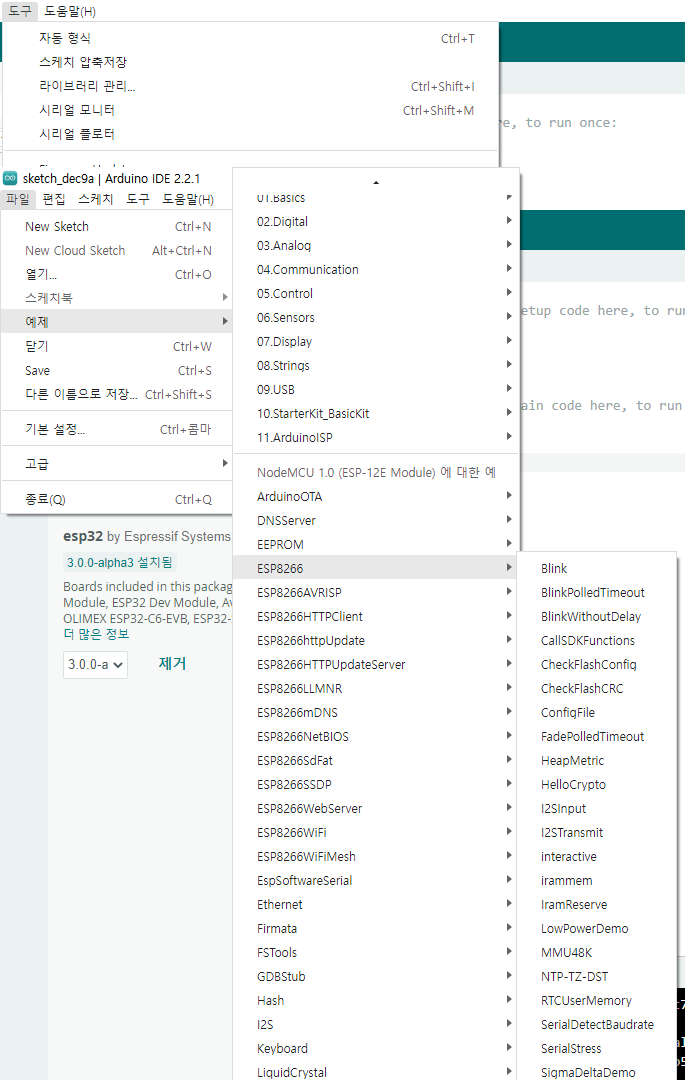Select 종료(Q) to quit

pos(117,499)
